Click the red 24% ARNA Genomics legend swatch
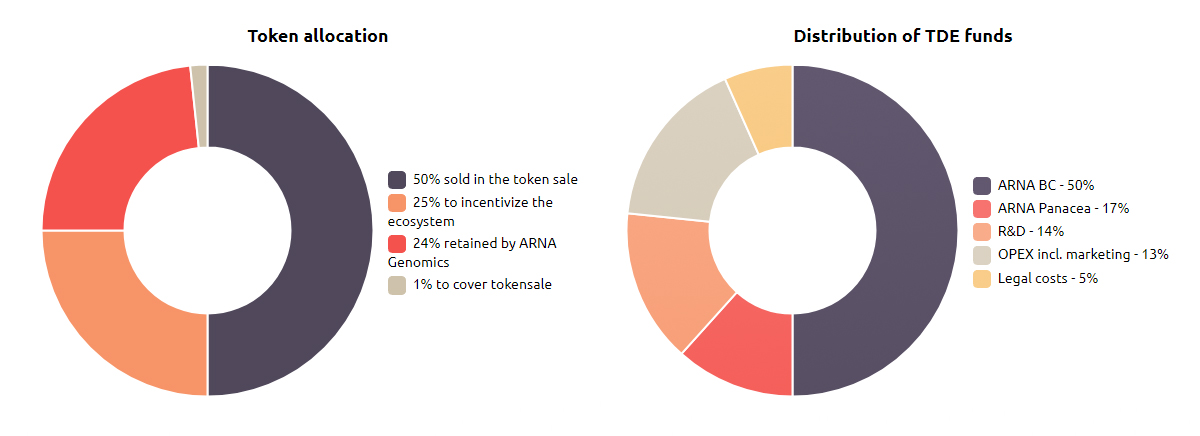This screenshot has height=436, width=1200. click(397, 243)
